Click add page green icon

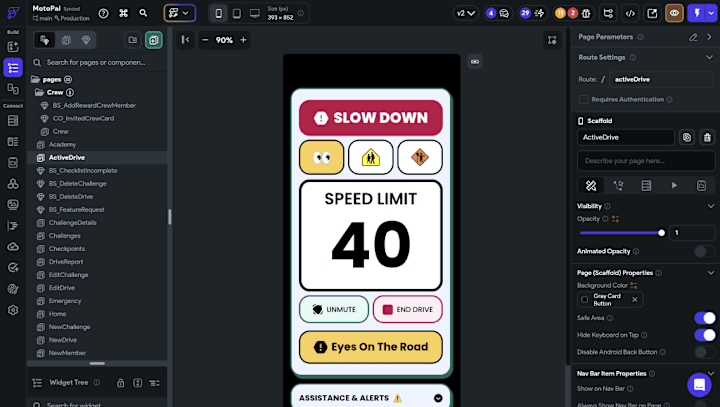click(x=154, y=40)
